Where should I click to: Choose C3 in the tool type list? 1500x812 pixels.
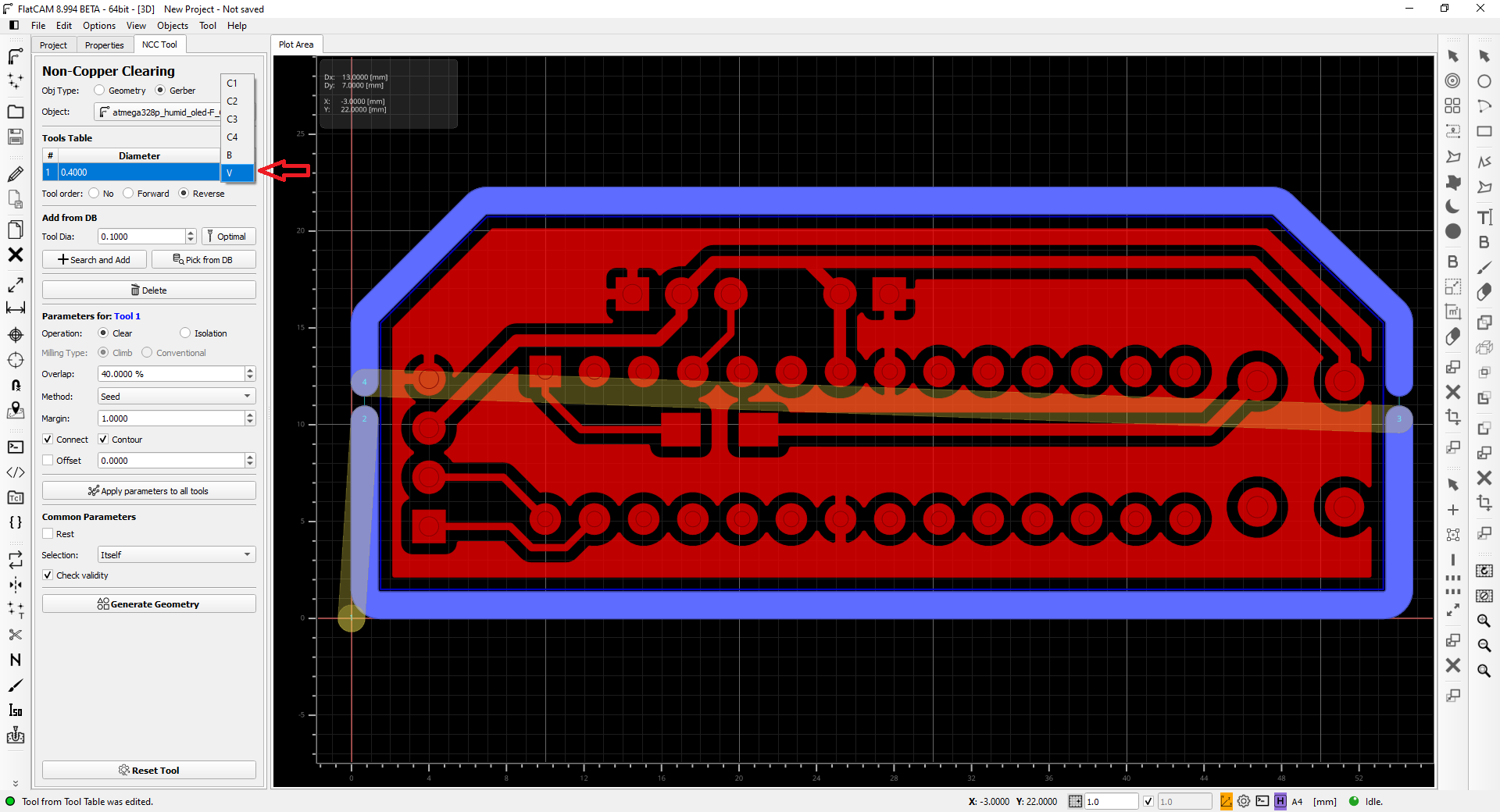pyautogui.click(x=238, y=119)
